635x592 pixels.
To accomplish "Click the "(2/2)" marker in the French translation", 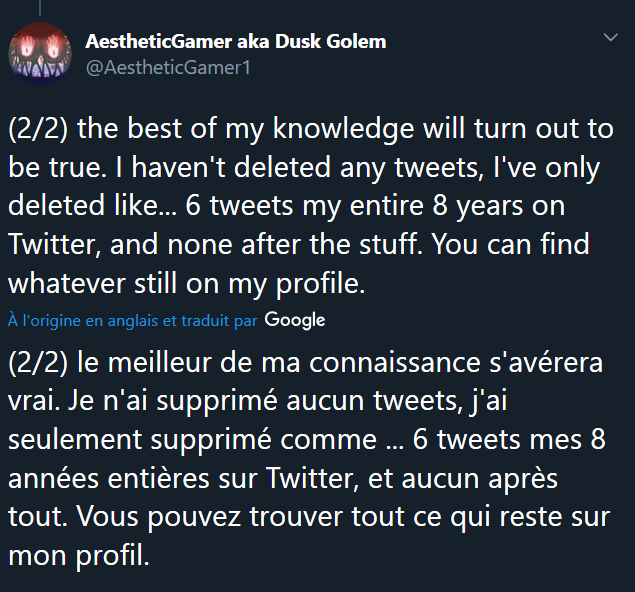I will click(38, 360).
